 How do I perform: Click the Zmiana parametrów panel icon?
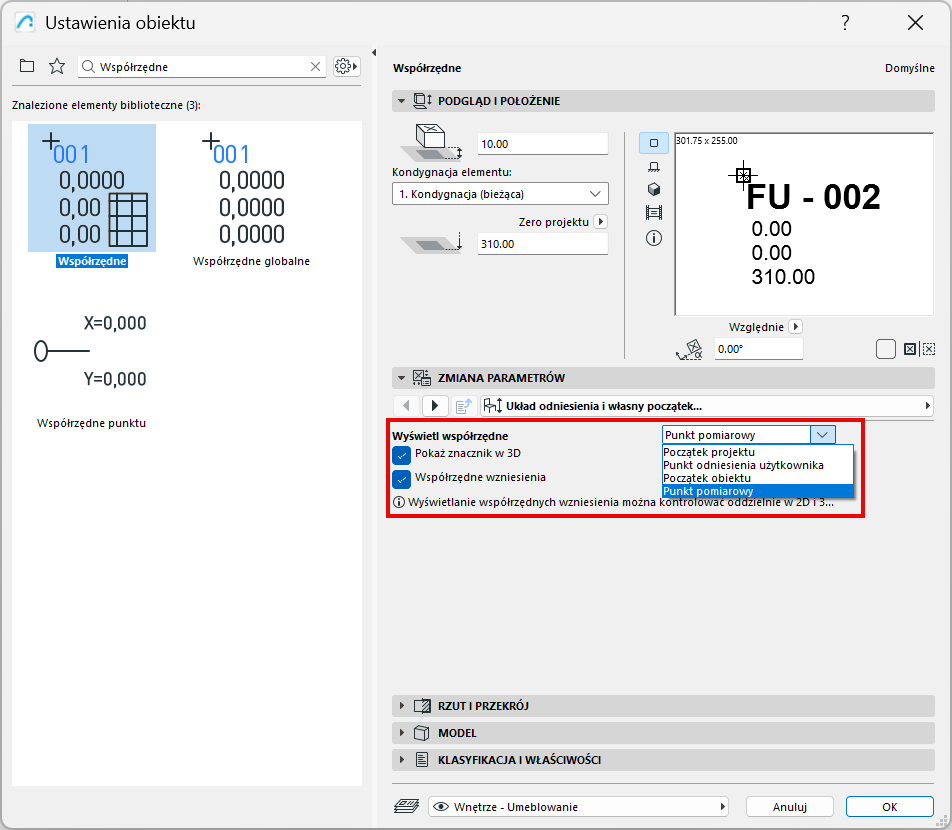(x=422, y=378)
